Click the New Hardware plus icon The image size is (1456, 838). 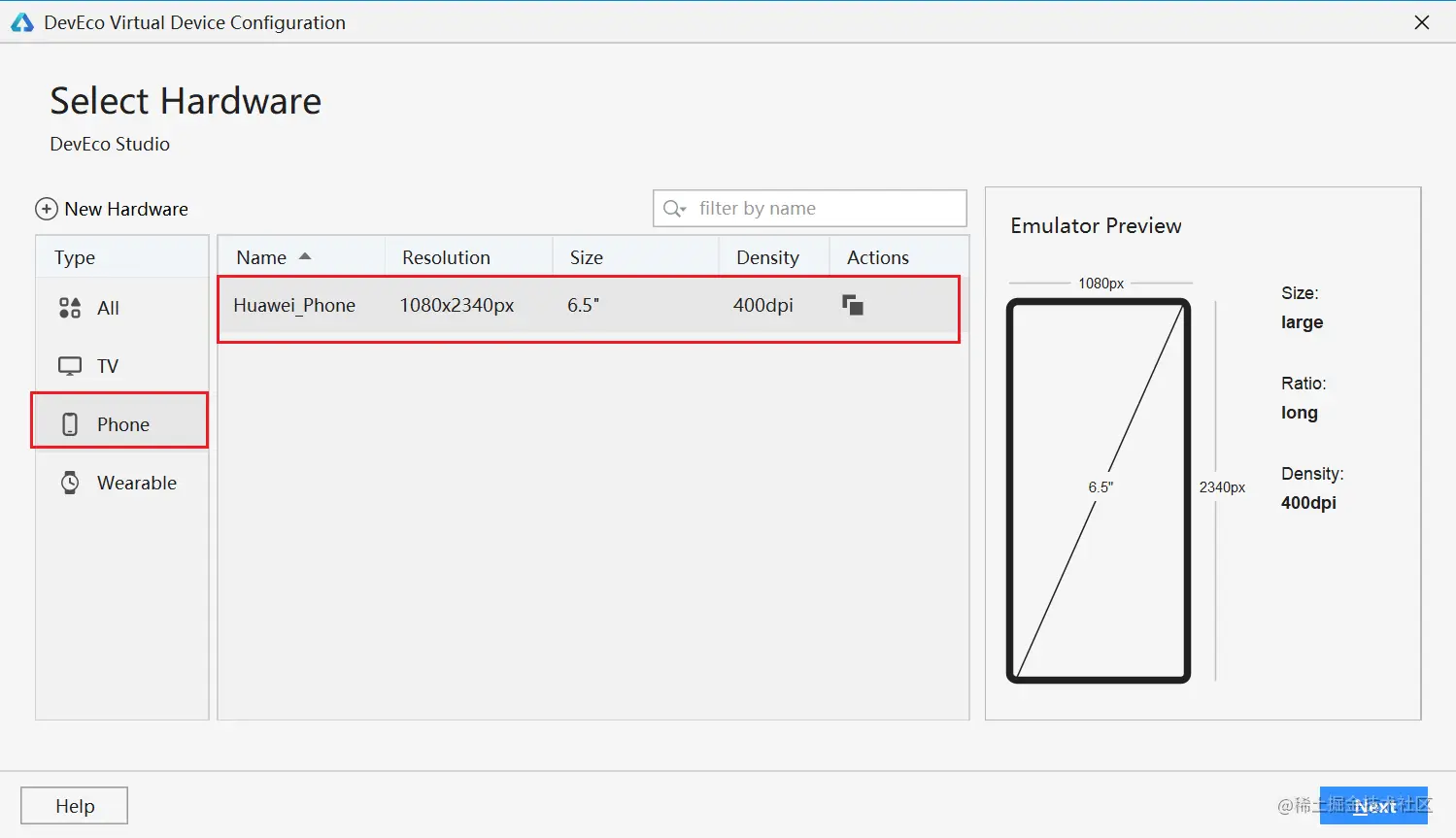pyautogui.click(x=47, y=209)
